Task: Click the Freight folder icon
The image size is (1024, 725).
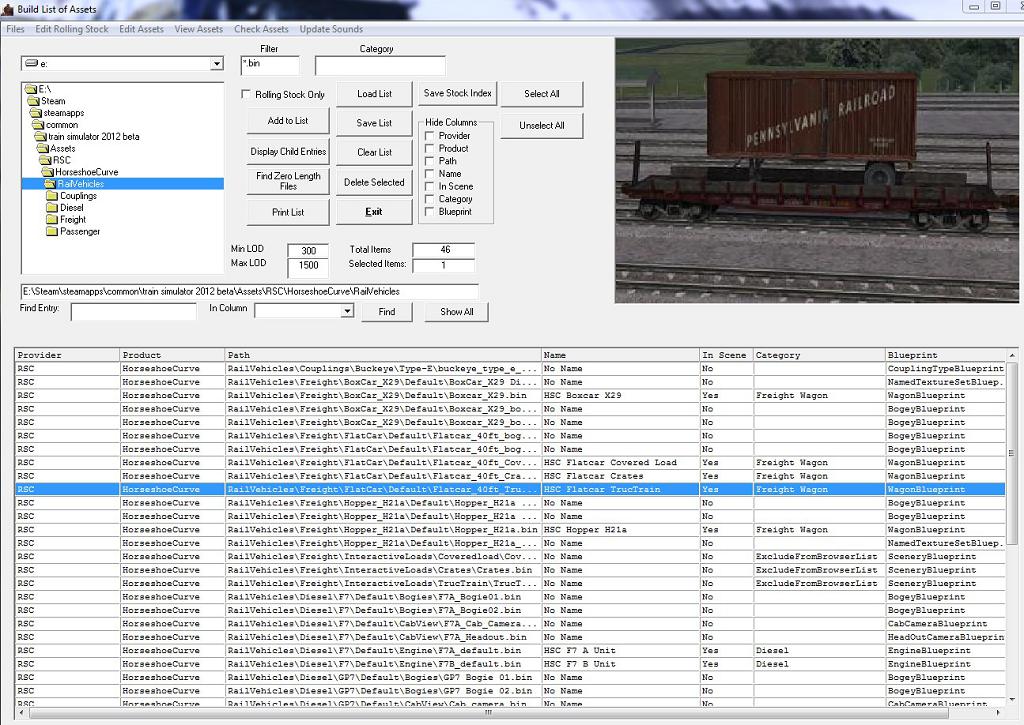Action: pyautogui.click(x=52, y=220)
